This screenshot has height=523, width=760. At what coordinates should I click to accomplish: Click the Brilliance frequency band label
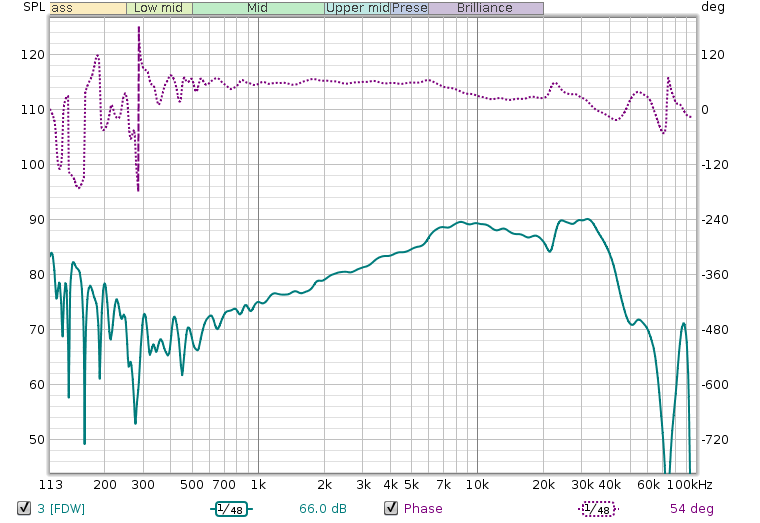click(485, 8)
